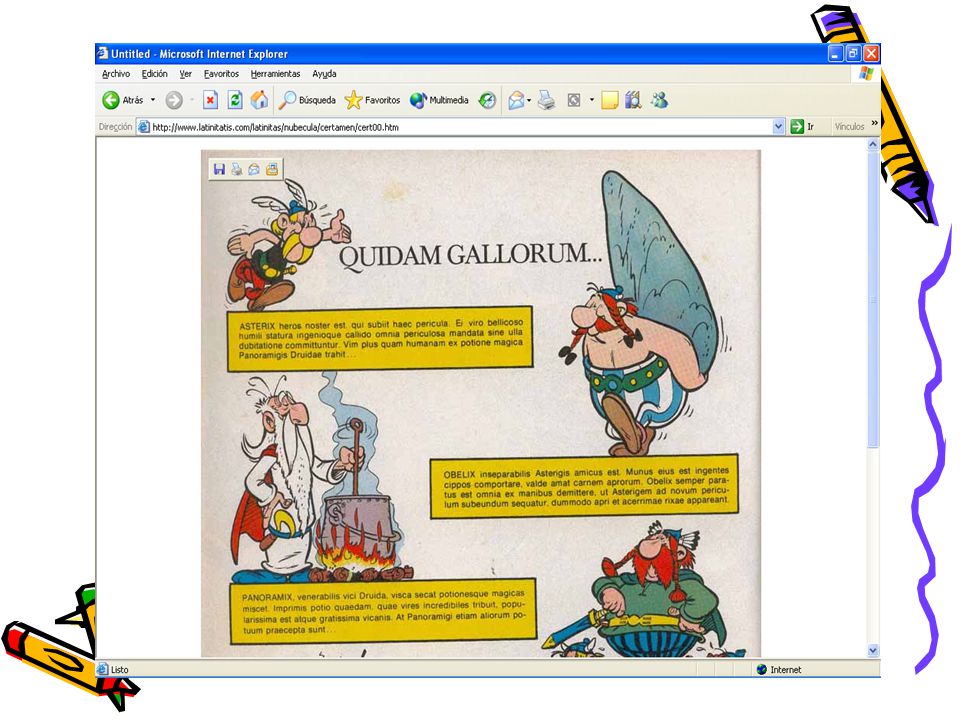The height and width of the screenshot is (720, 960).
Task: Click the Windows flag logo
Action: click(866, 74)
